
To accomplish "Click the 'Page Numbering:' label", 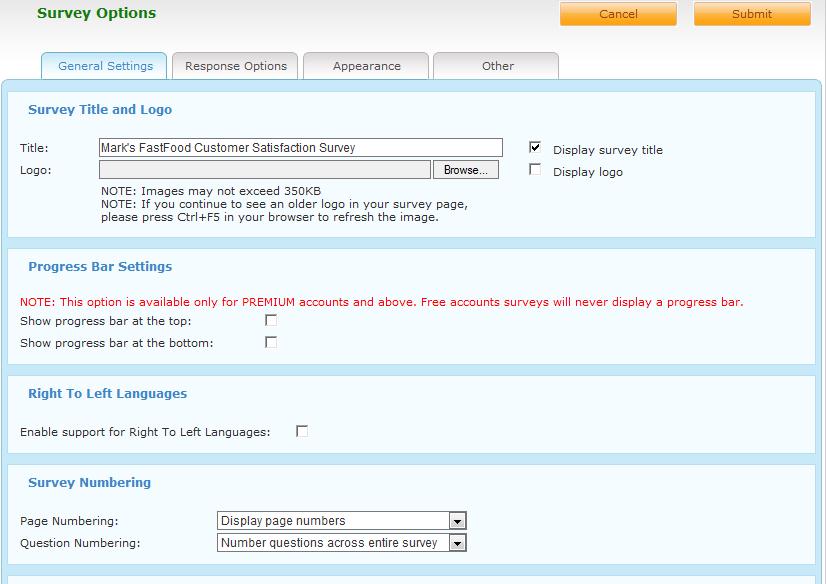I will [70, 521].
